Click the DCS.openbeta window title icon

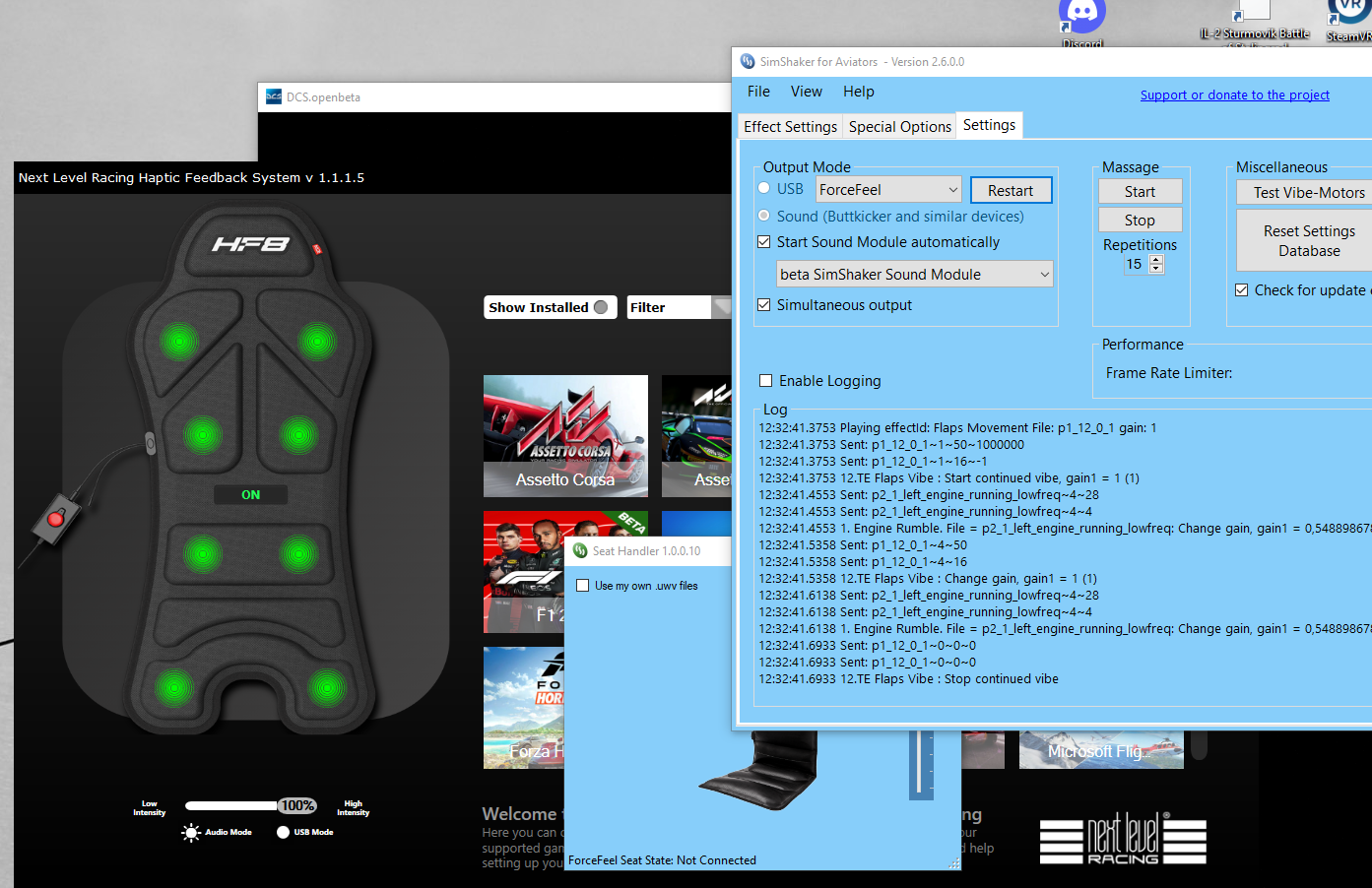274,96
